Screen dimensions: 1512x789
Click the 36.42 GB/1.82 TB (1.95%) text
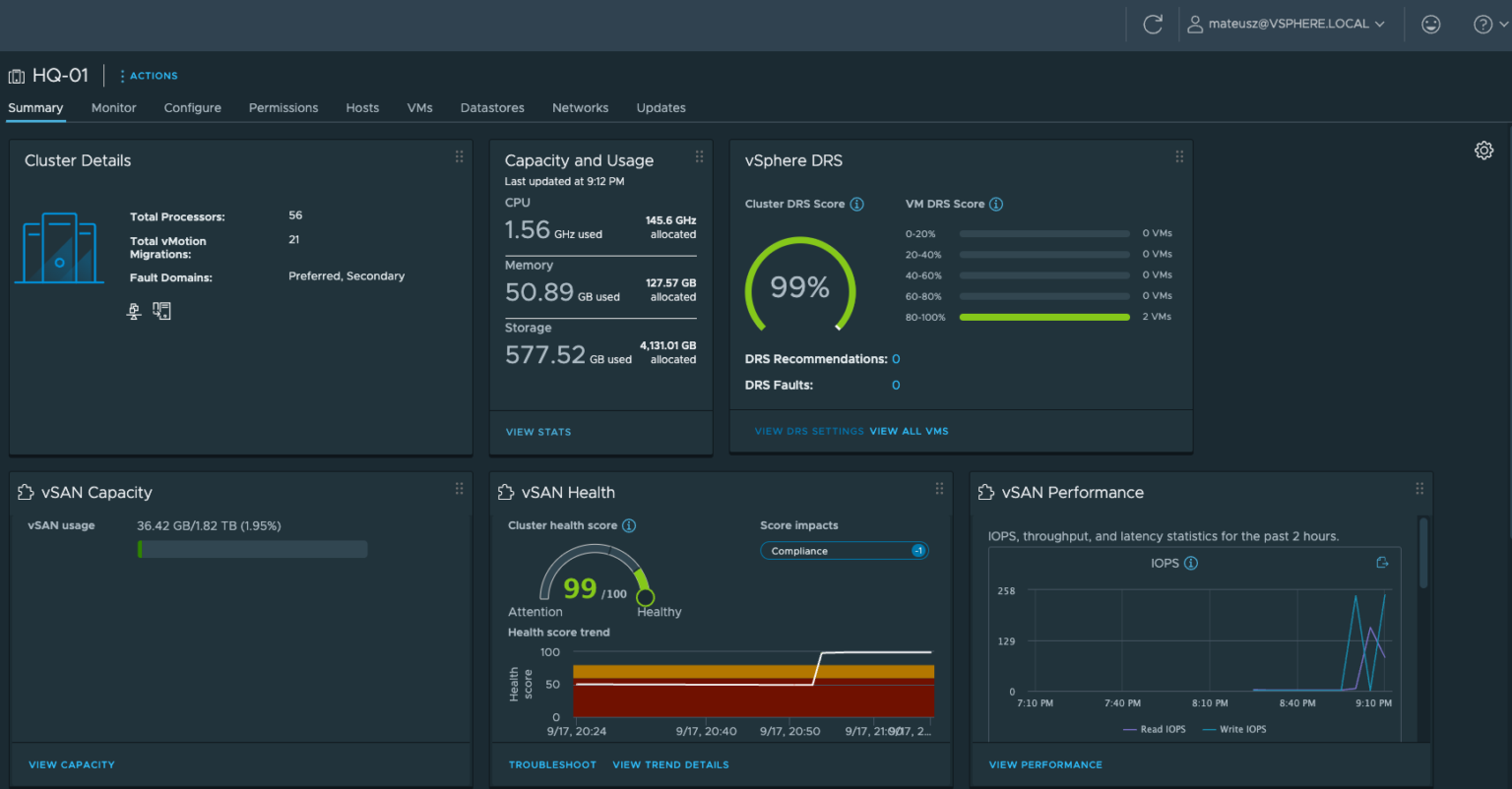point(209,526)
